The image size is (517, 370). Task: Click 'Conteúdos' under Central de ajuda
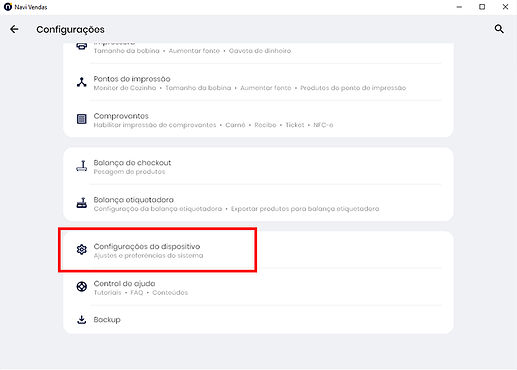click(170, 293)
